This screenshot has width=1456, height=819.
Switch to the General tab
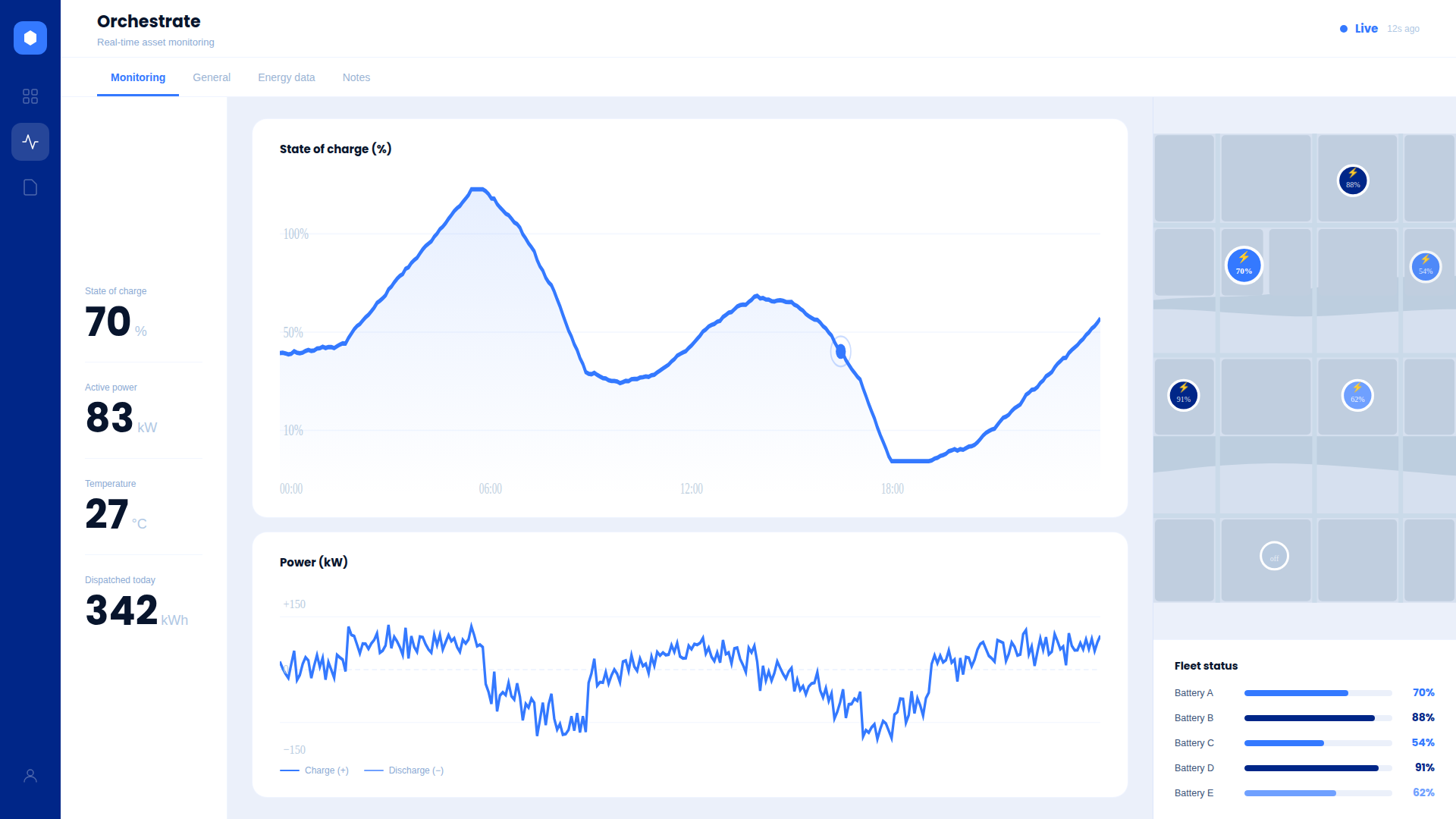coord(212,77)
